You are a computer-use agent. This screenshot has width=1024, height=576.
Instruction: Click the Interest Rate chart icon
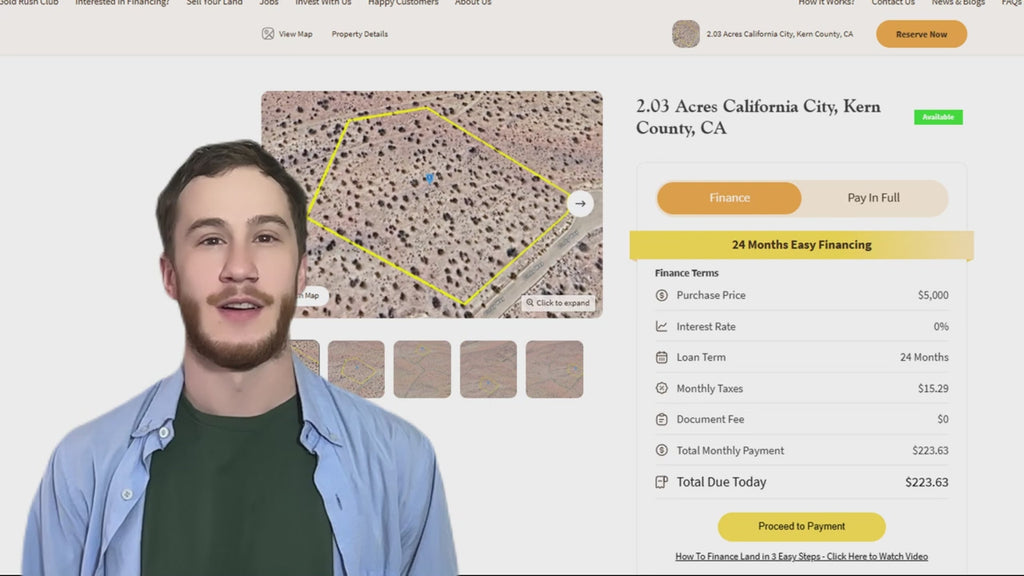click(661, 326)
